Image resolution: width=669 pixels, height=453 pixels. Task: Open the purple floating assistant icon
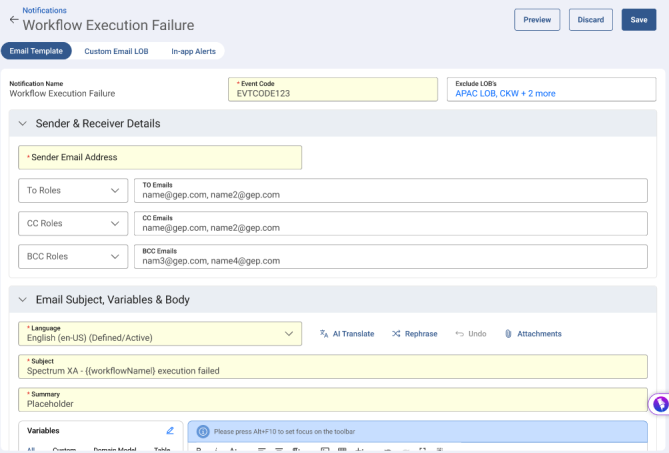point(658,404)
